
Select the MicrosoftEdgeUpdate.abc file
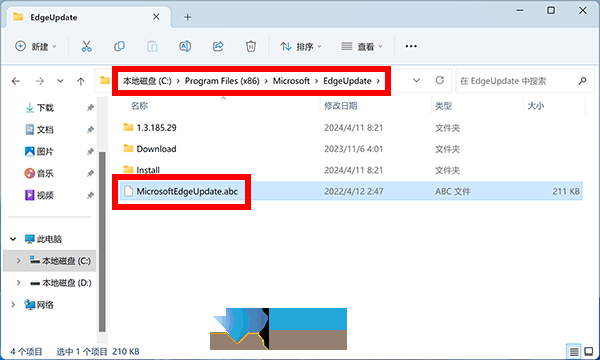[187, 191]
